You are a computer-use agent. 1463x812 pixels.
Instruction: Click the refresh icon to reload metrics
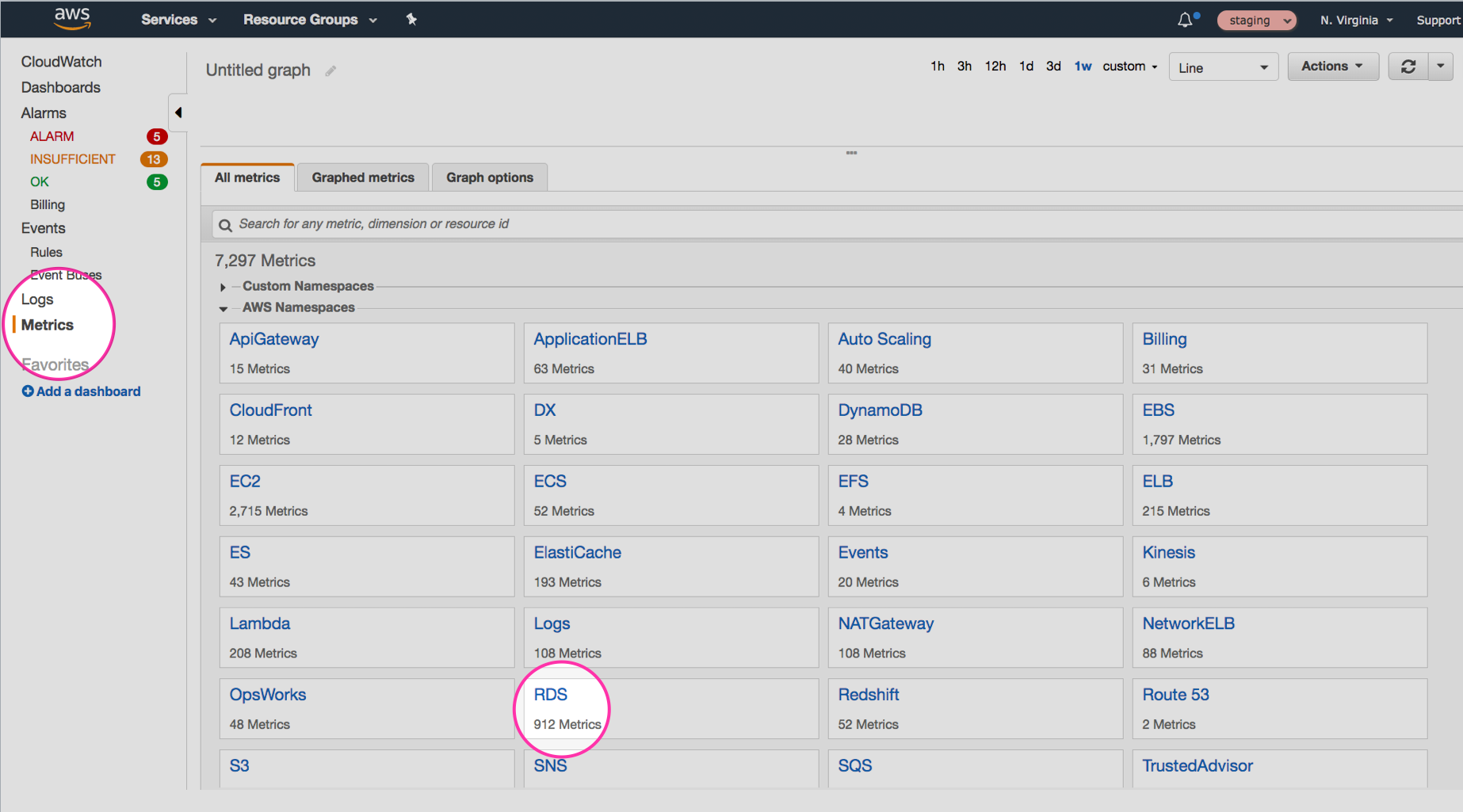pos(1408,66)
